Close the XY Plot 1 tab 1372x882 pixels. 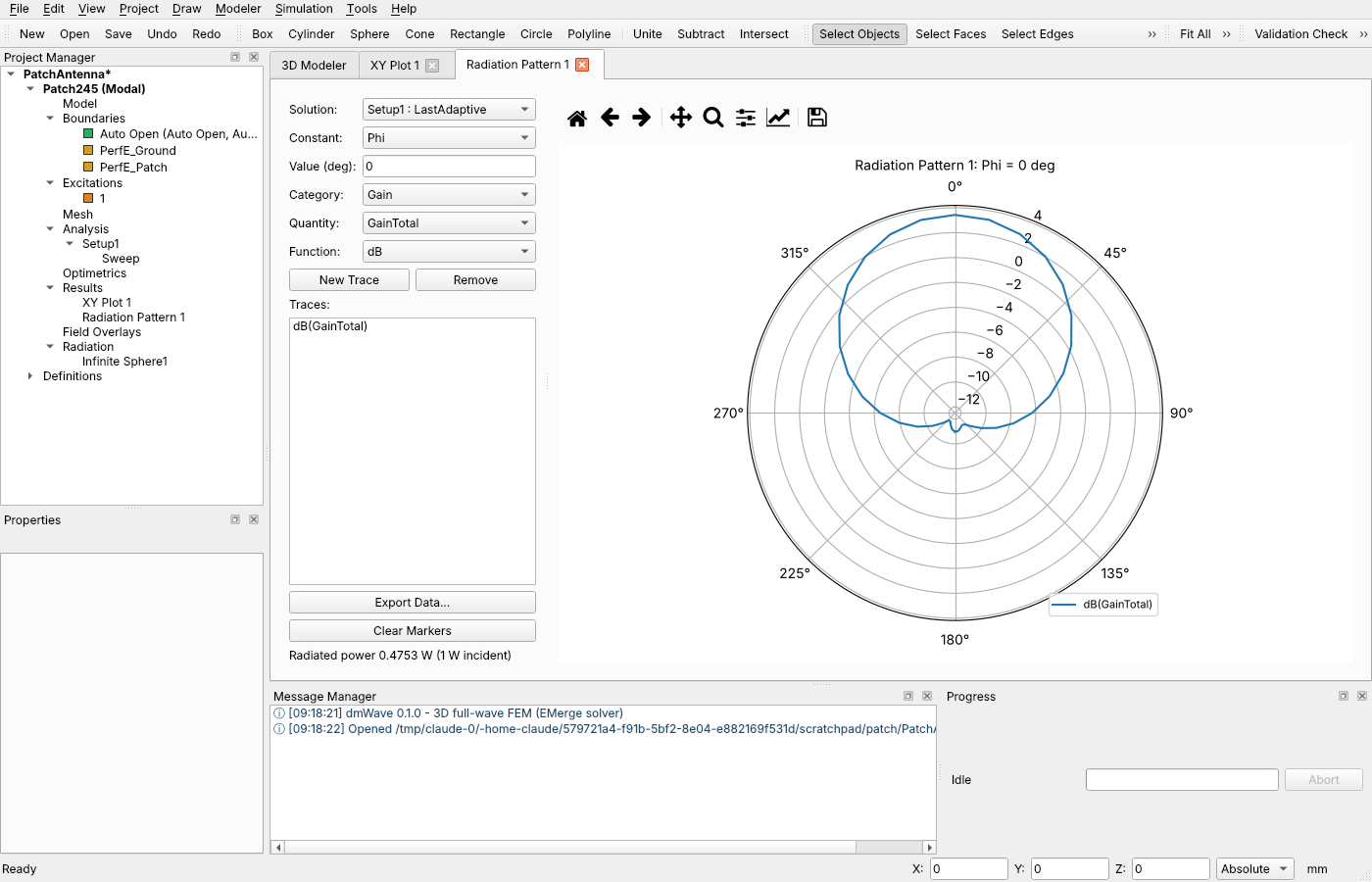pyautogui.click(x=432, y=66)
